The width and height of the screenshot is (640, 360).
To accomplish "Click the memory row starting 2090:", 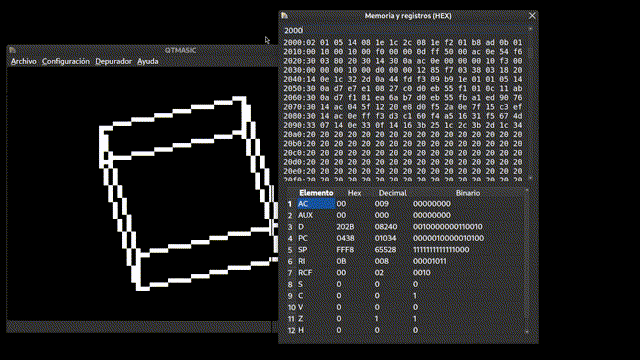I will pos(403,125).
